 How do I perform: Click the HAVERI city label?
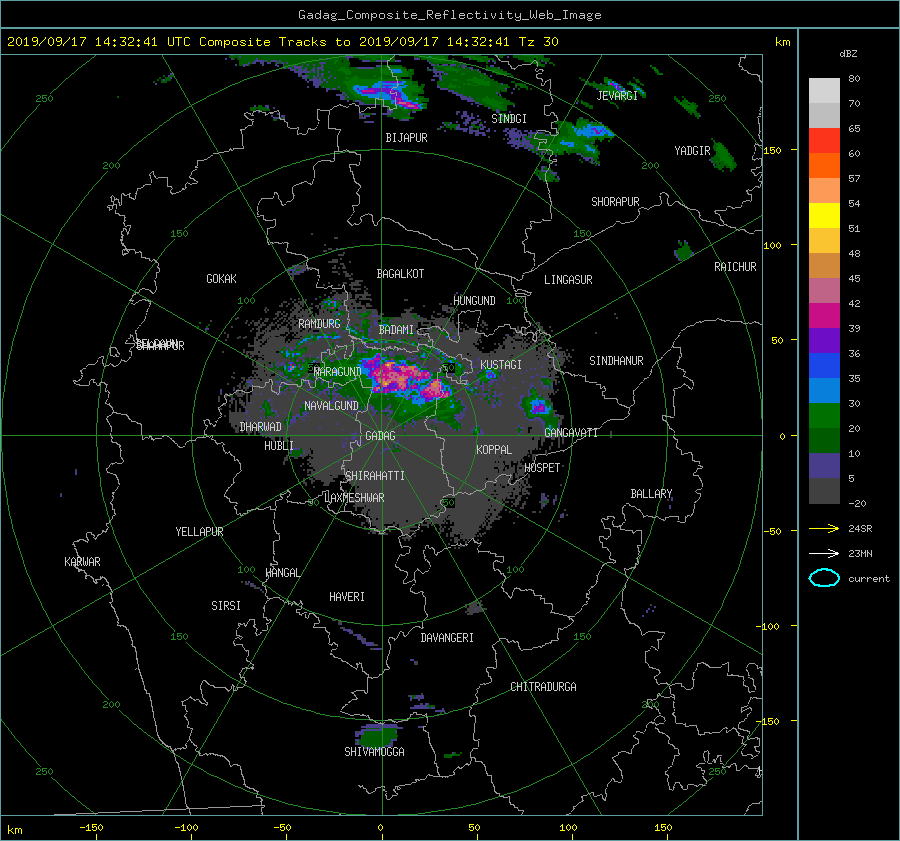pyautogui.click(x=347, y=597)
